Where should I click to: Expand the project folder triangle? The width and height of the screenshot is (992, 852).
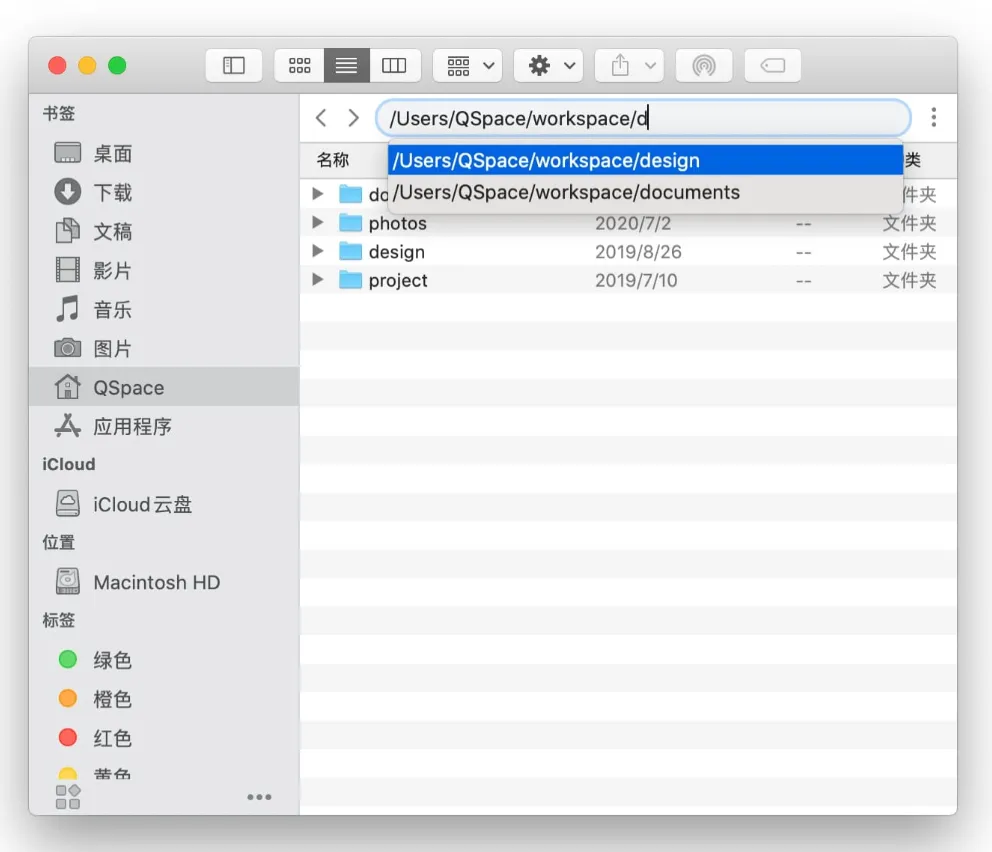(x=318, y=280)
